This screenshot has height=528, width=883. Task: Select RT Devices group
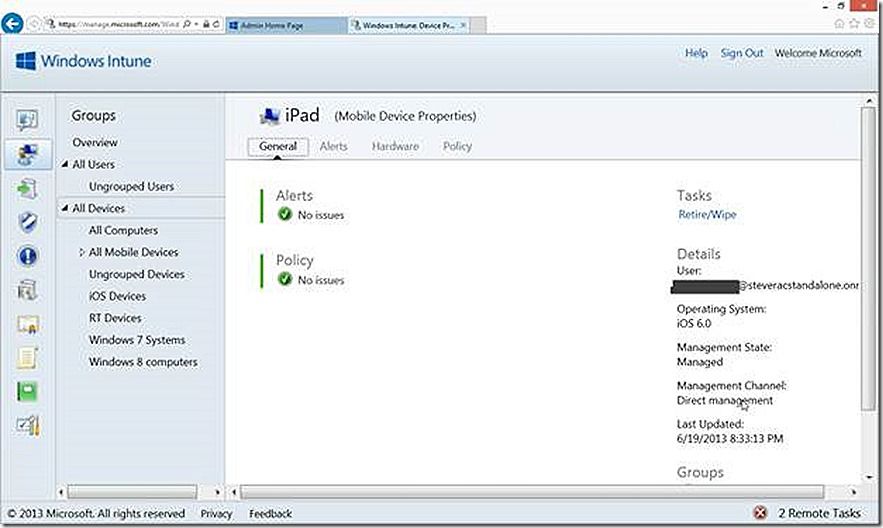[x=115, y=318]
